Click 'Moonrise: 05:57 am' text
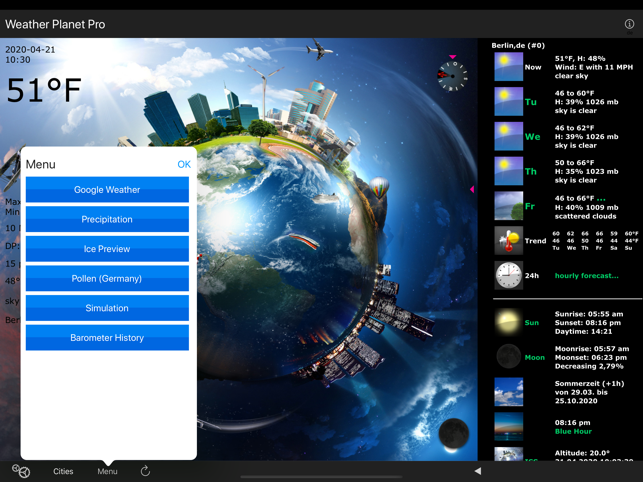Image resolution: width=643 pixels, height=482 pixels. pos(592,349)
